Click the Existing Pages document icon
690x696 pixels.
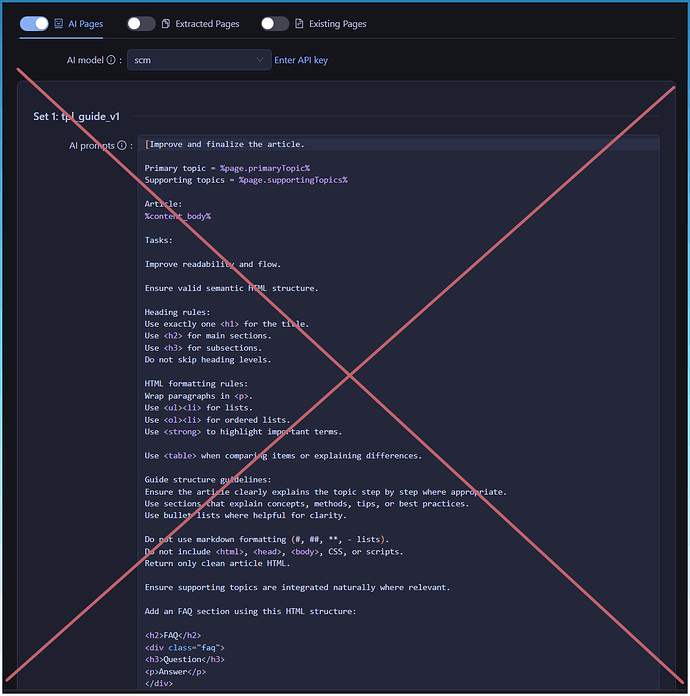(299, 23)
